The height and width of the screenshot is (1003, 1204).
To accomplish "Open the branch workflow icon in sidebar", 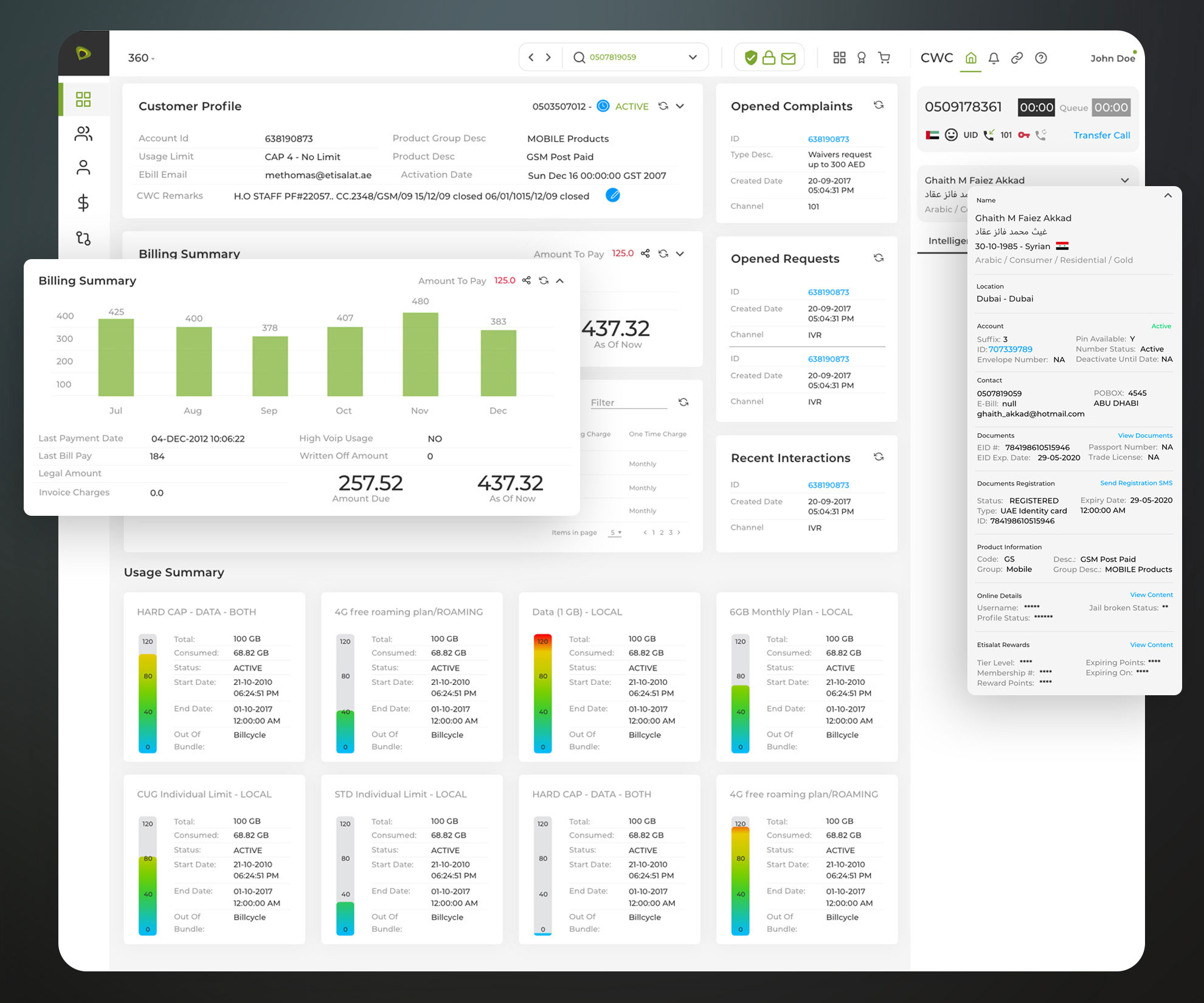I will pos(83,238).
